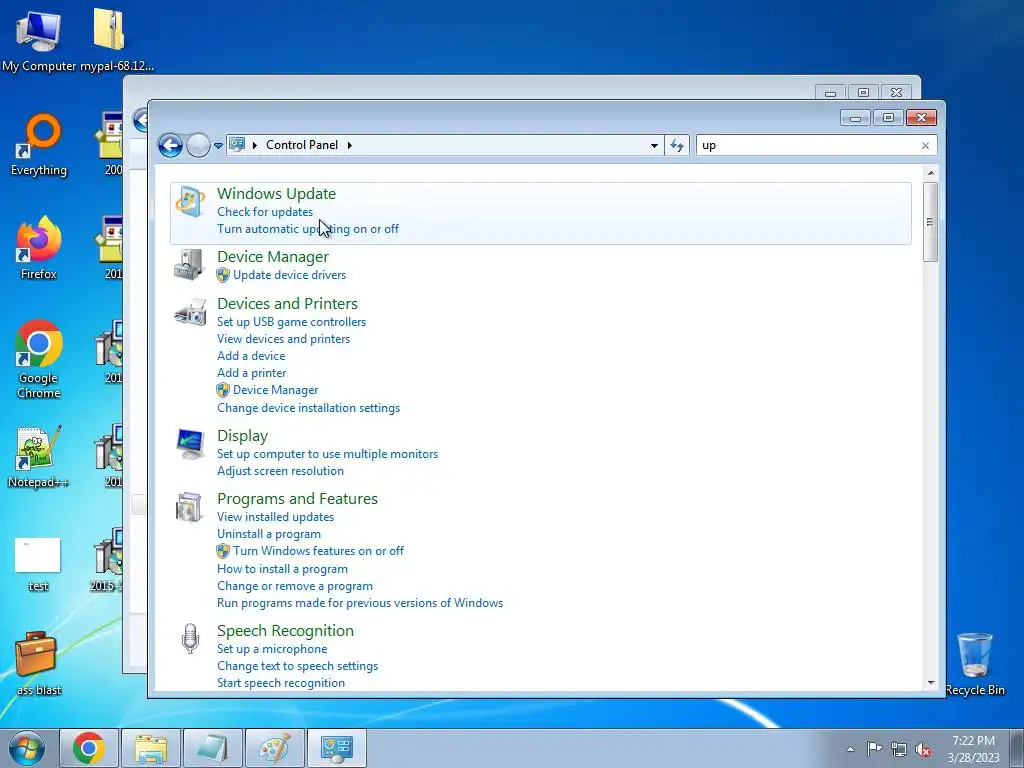Click Change text to speech settings

[x=297, y=665]
